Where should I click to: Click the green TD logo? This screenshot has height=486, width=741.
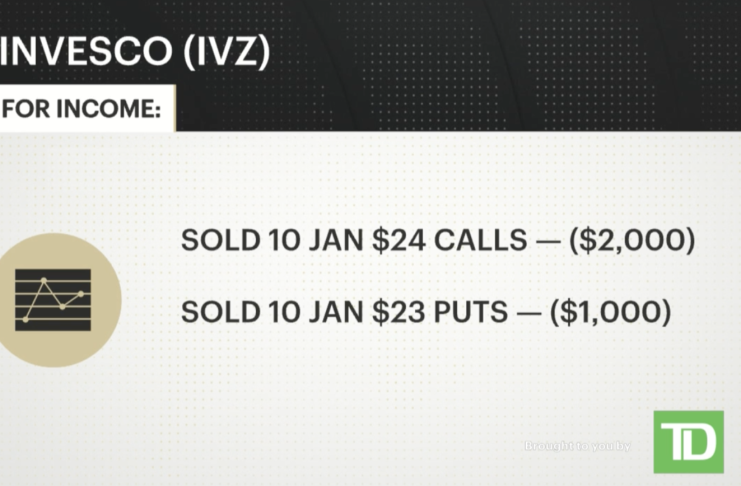point(688,441)
